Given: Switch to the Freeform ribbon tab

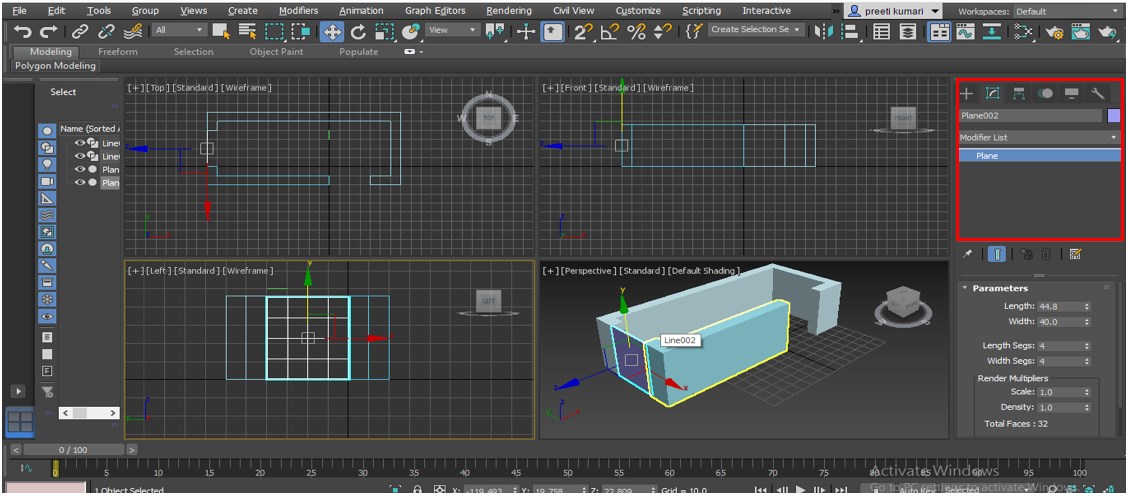Looking at the screenshot, I should tap(118, 52).
